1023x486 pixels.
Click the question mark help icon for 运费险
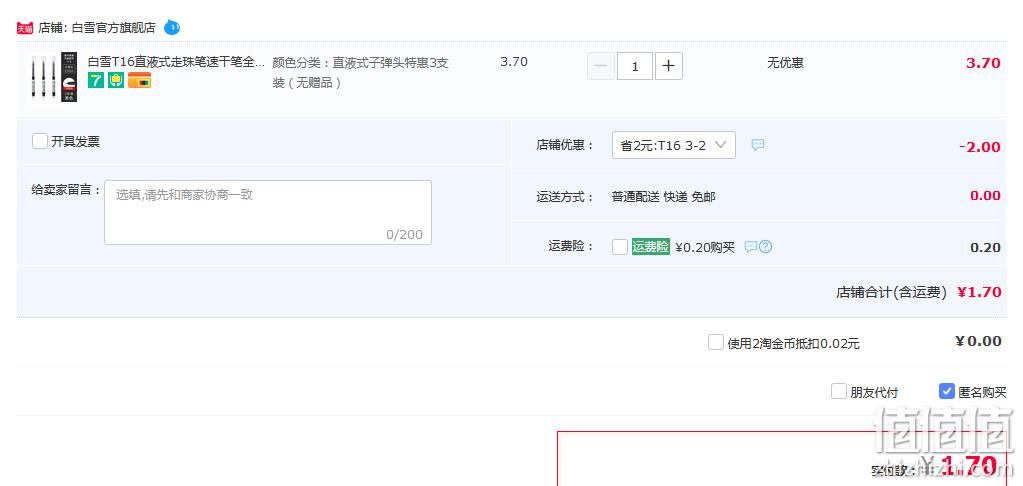766,247
